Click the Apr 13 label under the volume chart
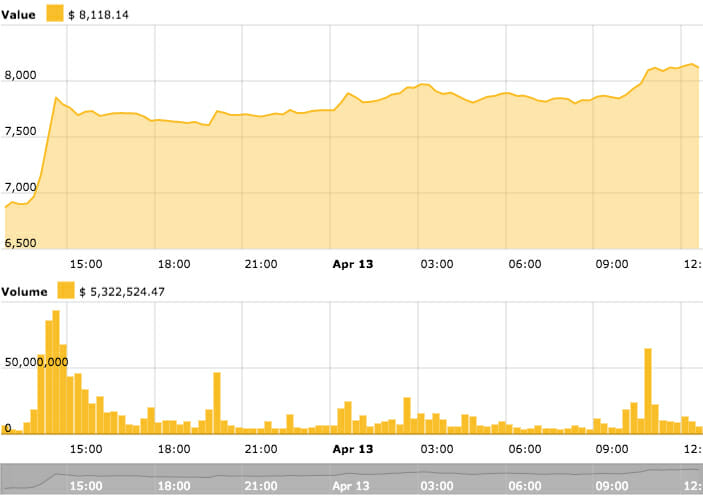703x500 pixels. [x=353, y=449]
